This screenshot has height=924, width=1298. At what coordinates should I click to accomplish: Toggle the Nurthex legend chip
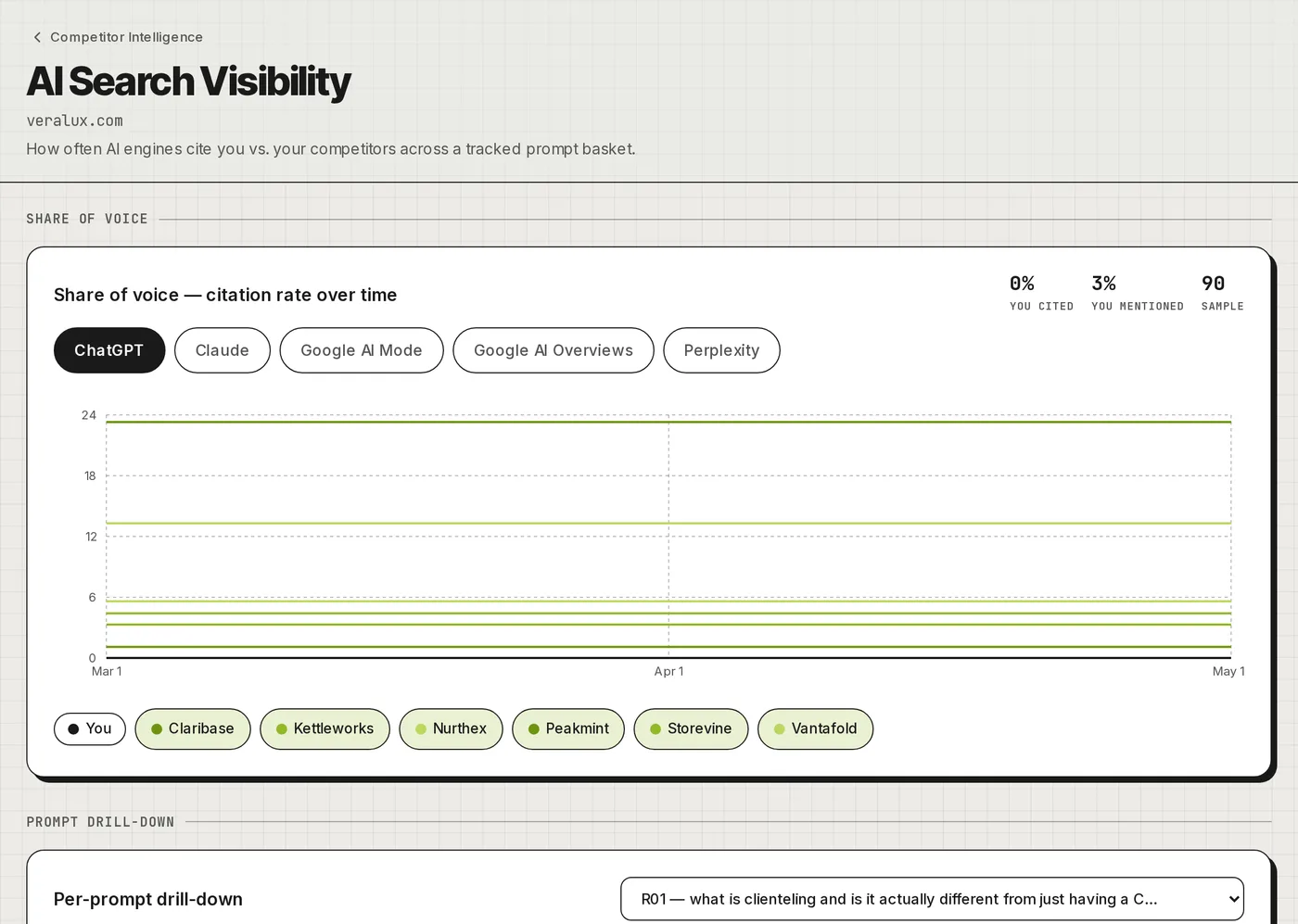pyautogui.click(x=451, y=728)
